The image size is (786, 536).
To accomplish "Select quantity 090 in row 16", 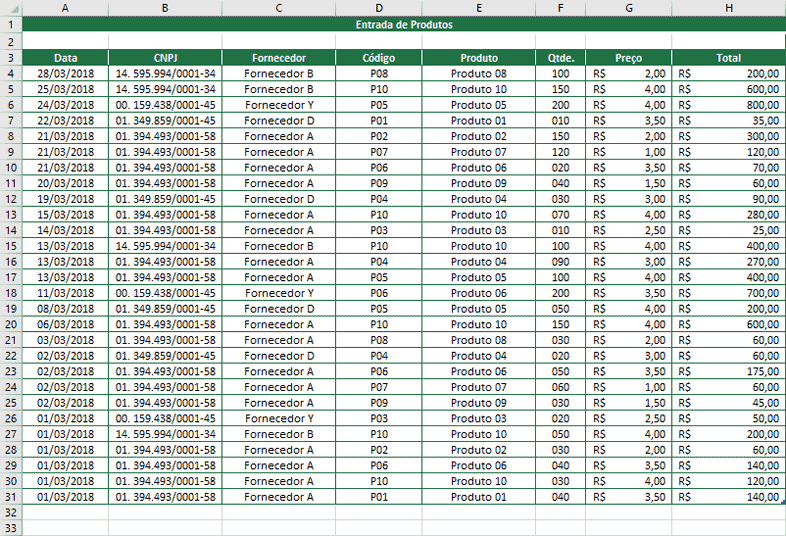I will point(560,262).
